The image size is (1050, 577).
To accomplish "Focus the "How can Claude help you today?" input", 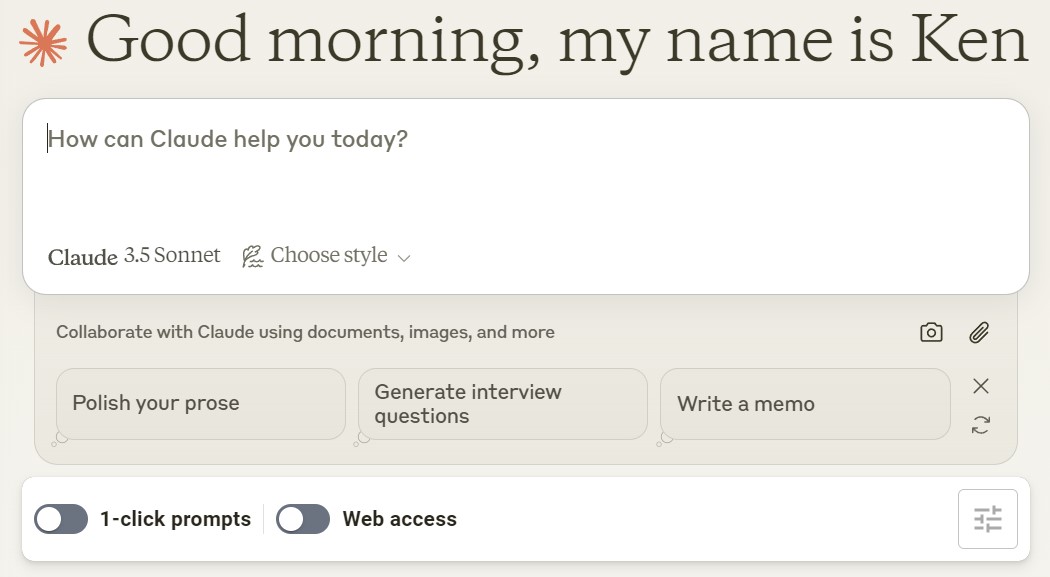I will 525,170.
